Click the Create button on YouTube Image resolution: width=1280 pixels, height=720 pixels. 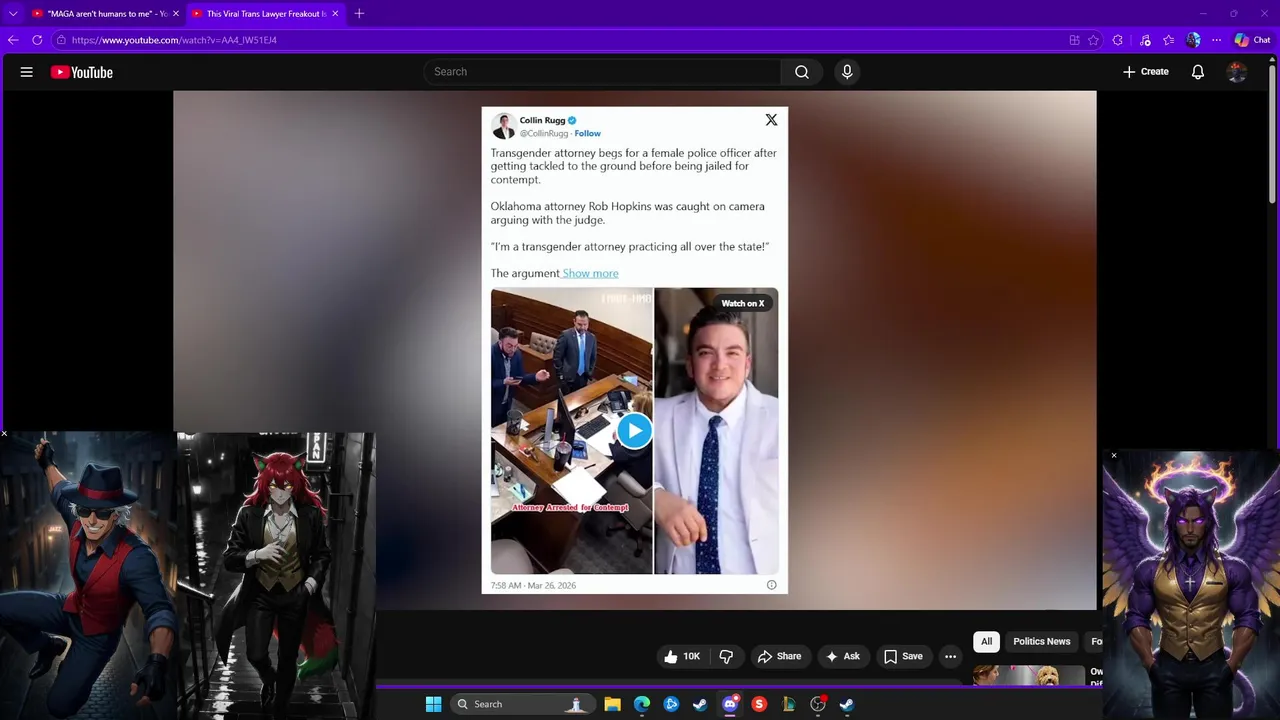pos(1145,72)
